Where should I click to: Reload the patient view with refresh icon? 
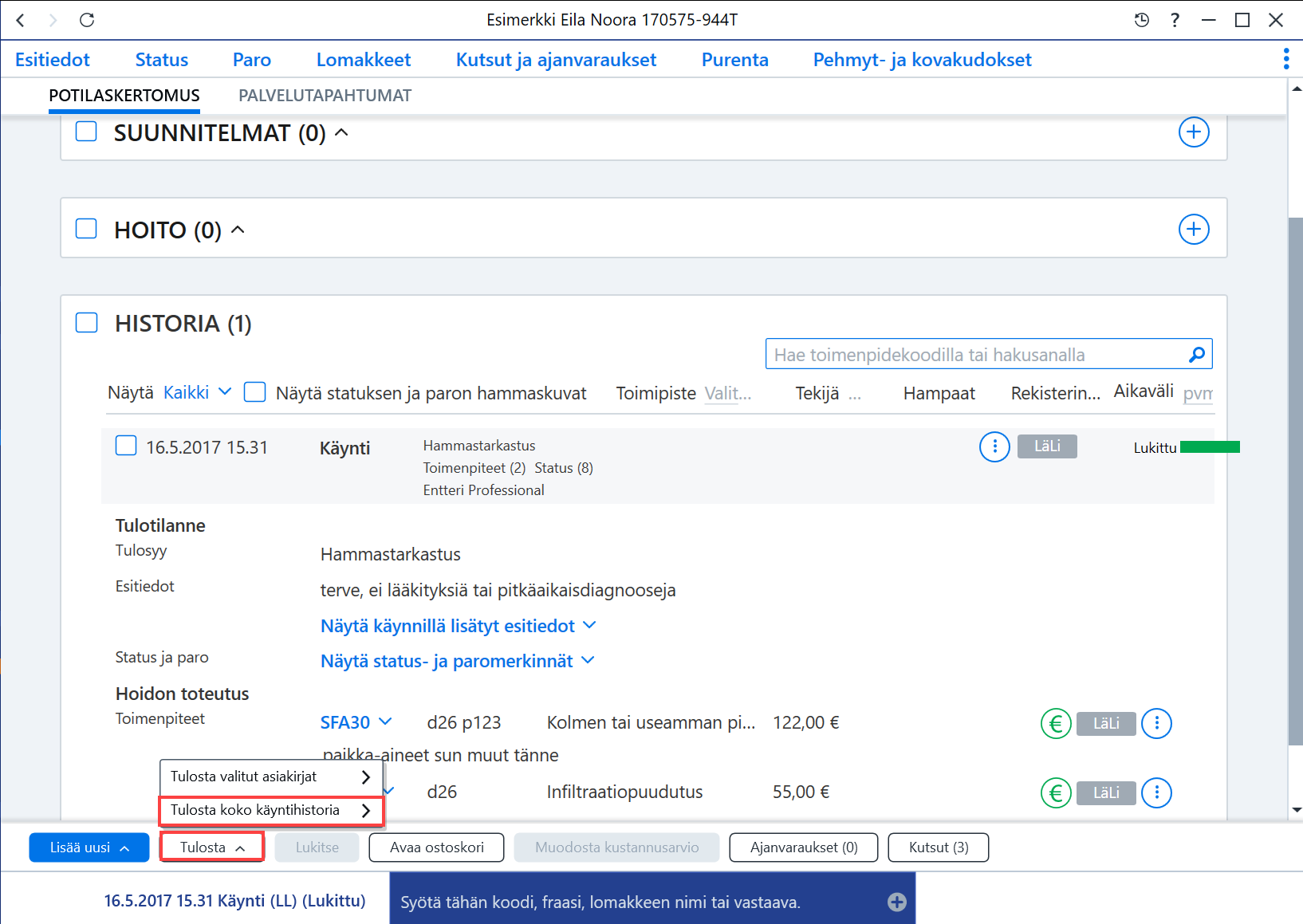pyautogui.click(x=87, y=20)
